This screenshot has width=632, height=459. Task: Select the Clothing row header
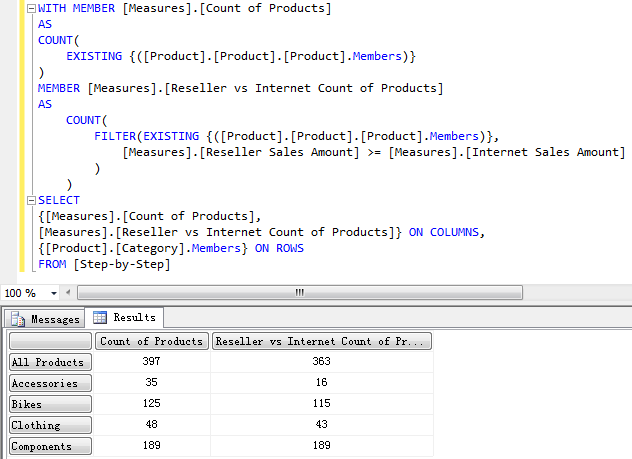50,425
